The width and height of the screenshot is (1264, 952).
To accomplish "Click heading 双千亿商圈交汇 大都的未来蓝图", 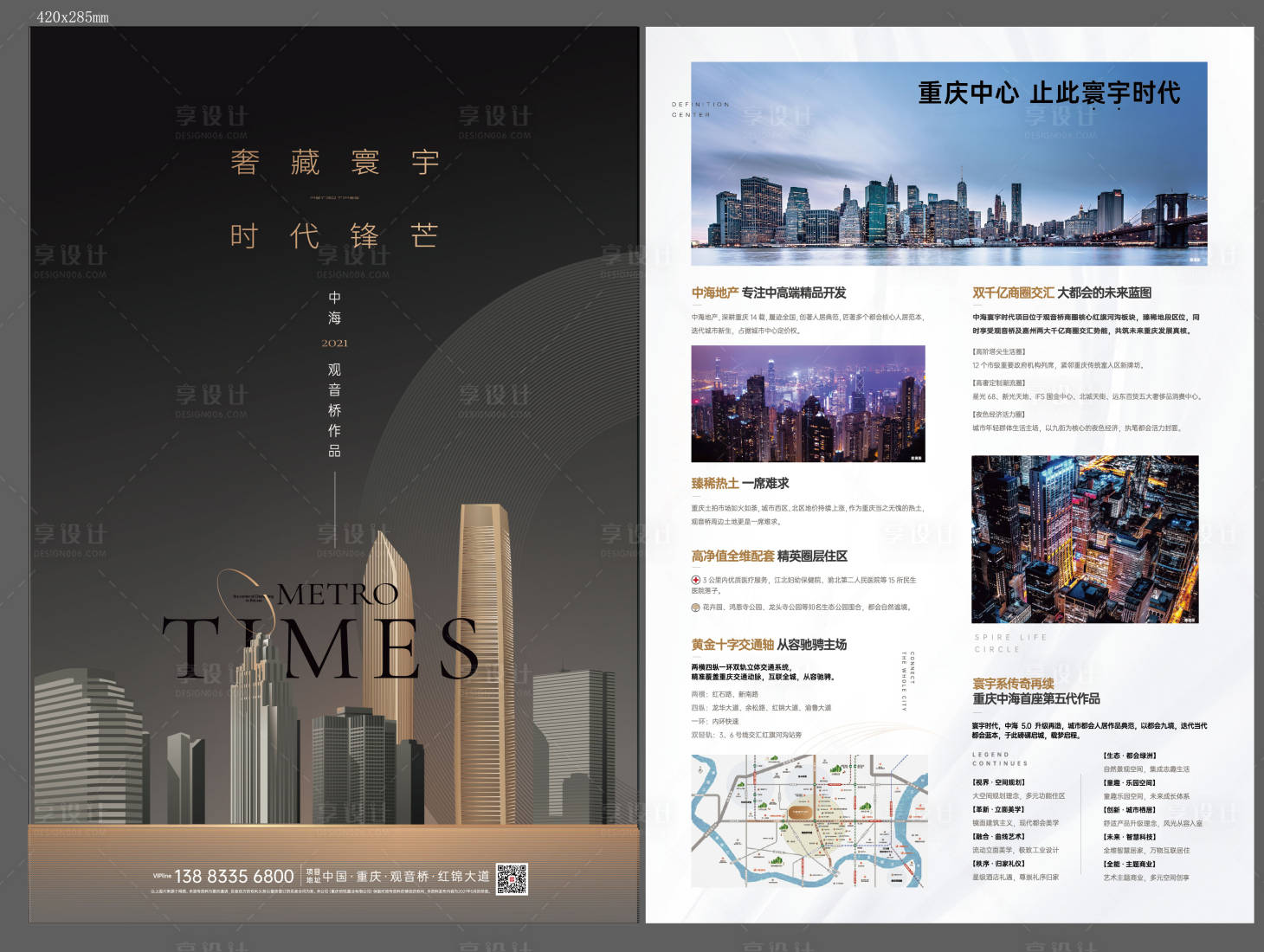I will pyautogui.click(x=1061, y=293).
